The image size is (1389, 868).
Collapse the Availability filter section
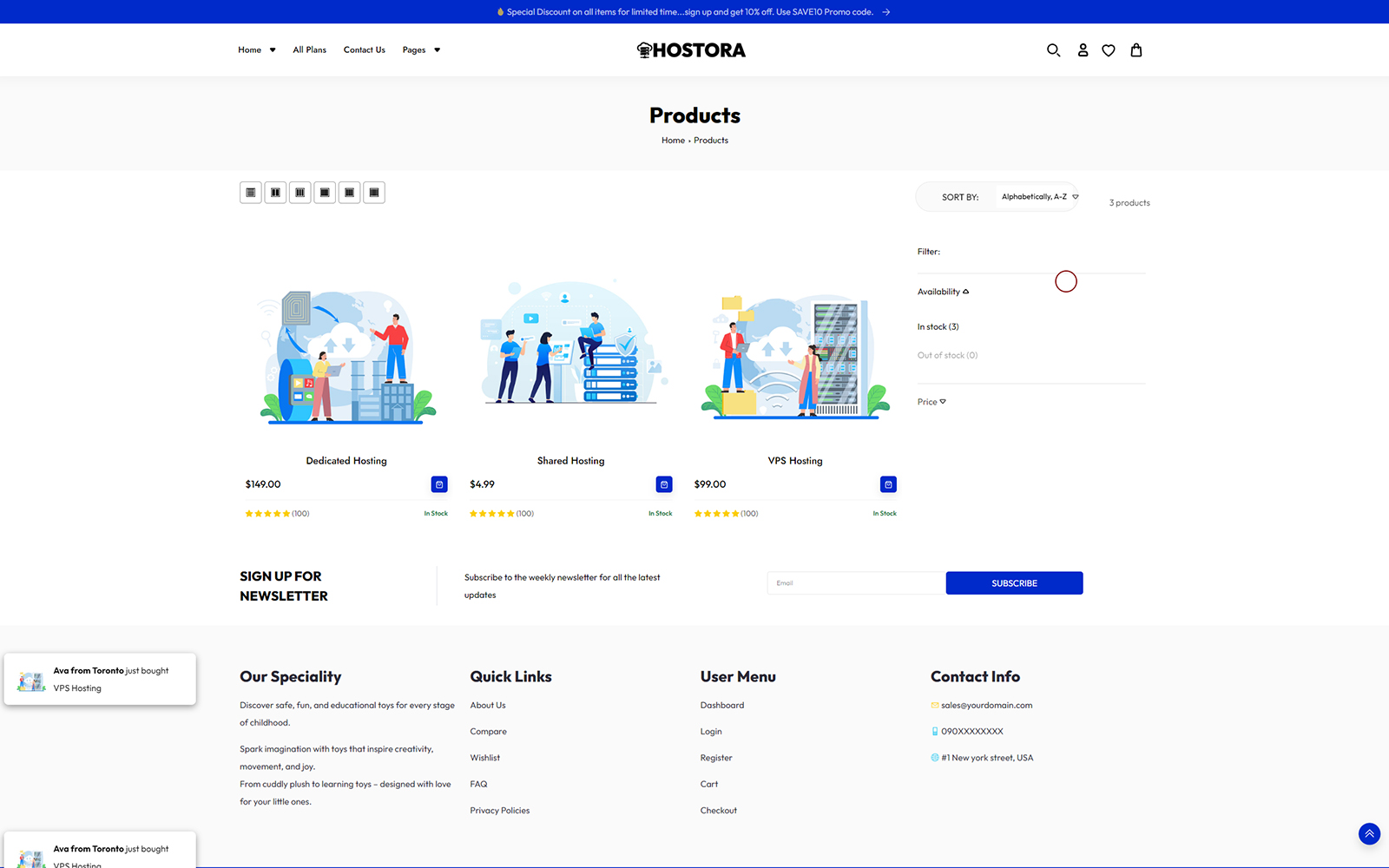[943, 292]
